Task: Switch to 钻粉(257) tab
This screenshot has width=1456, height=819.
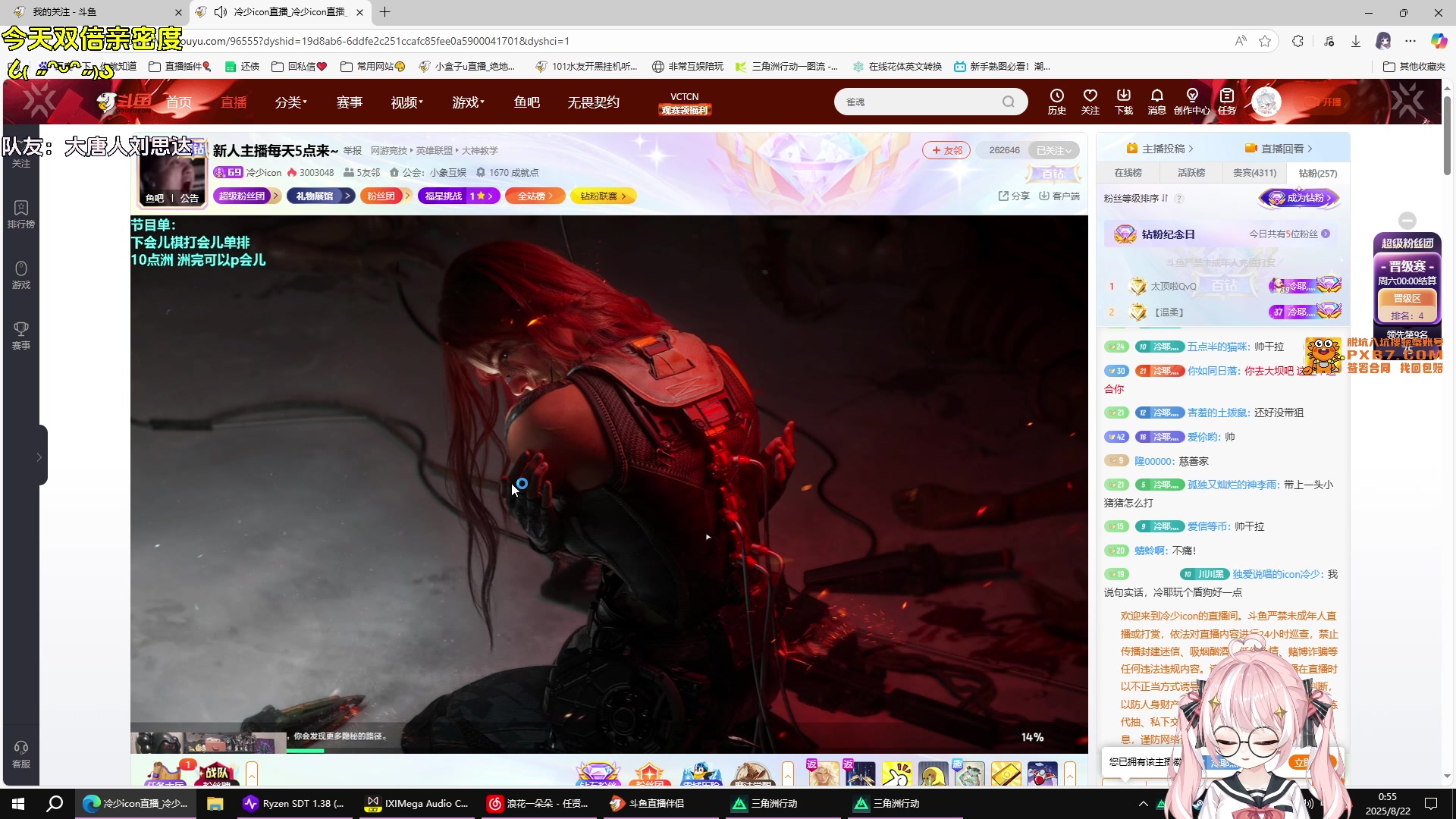Action: (x=1318, y=173)
